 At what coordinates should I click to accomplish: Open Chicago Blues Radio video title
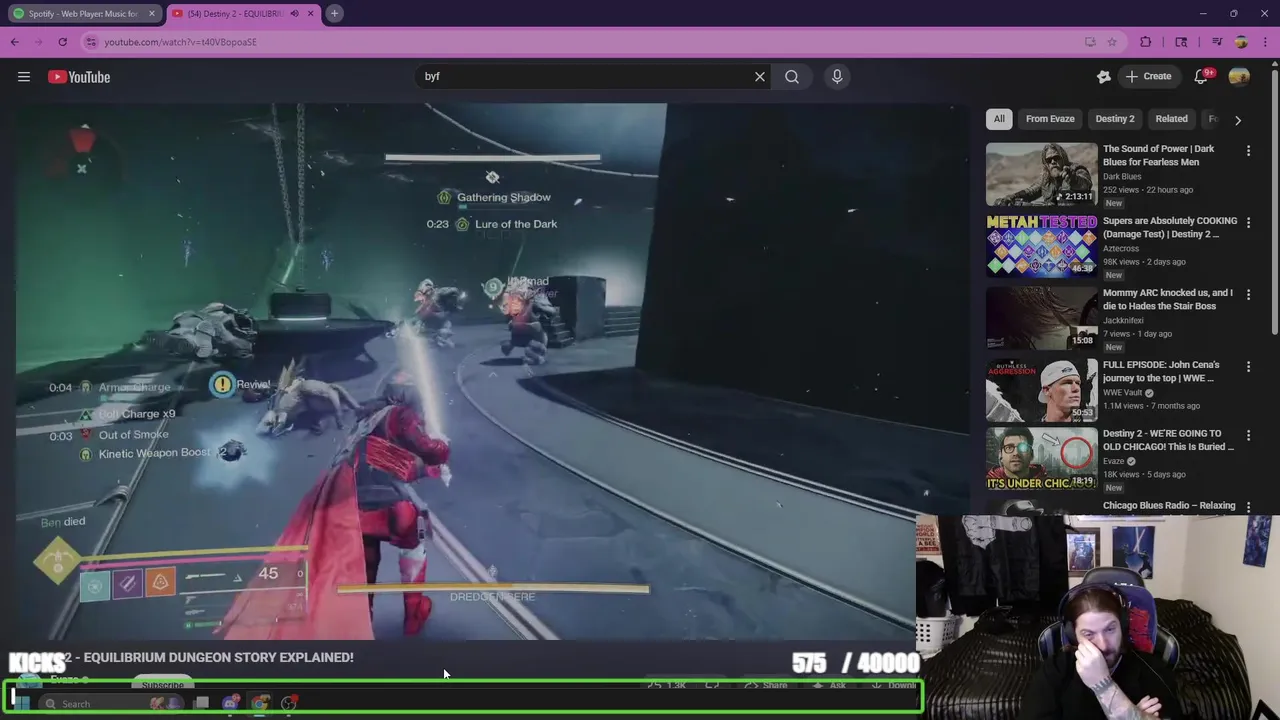1169,506
